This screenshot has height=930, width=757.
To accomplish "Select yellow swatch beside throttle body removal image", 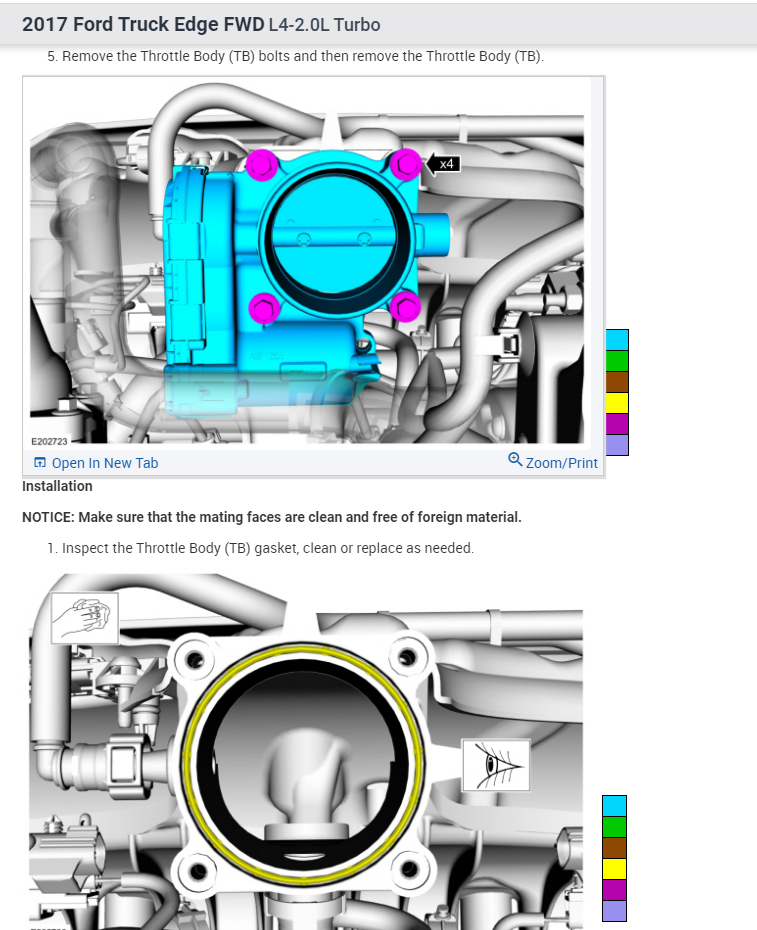I will [617, 403].
